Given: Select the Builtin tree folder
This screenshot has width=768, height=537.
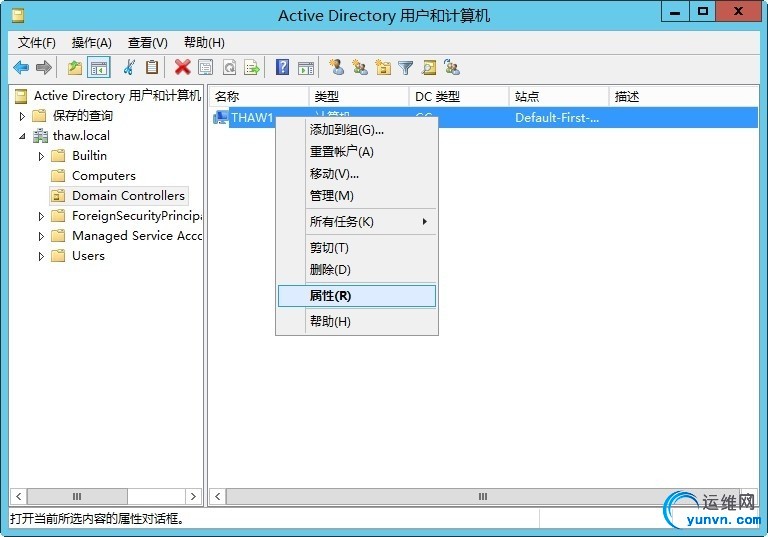Looking at the screenshot, I should [89, 156].
